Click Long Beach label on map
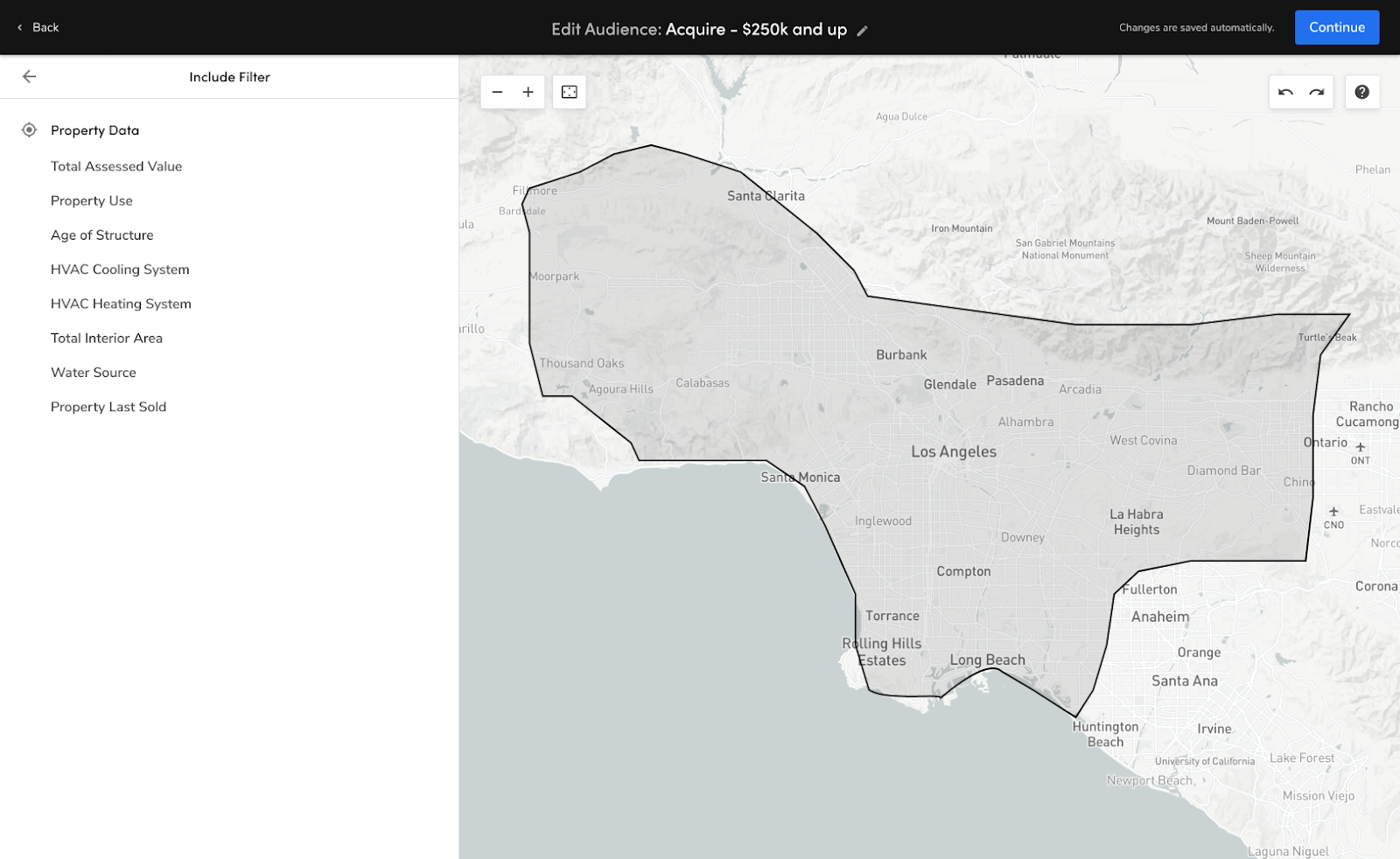 pos(987,660)
